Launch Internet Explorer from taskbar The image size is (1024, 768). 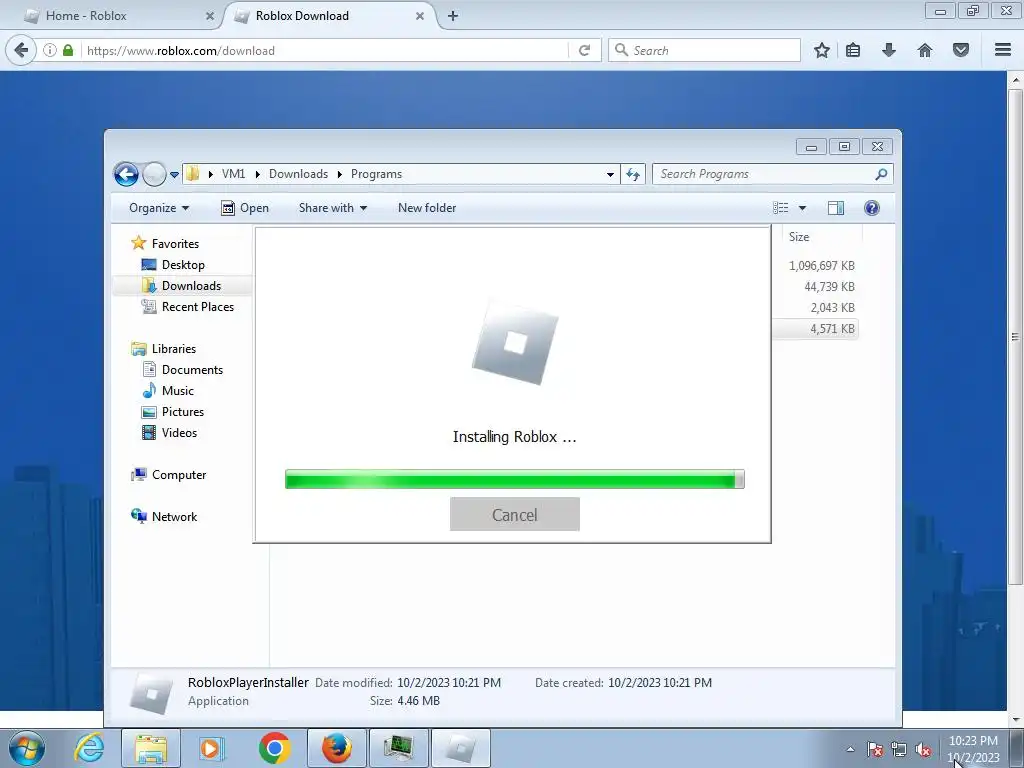coord(89,748)
